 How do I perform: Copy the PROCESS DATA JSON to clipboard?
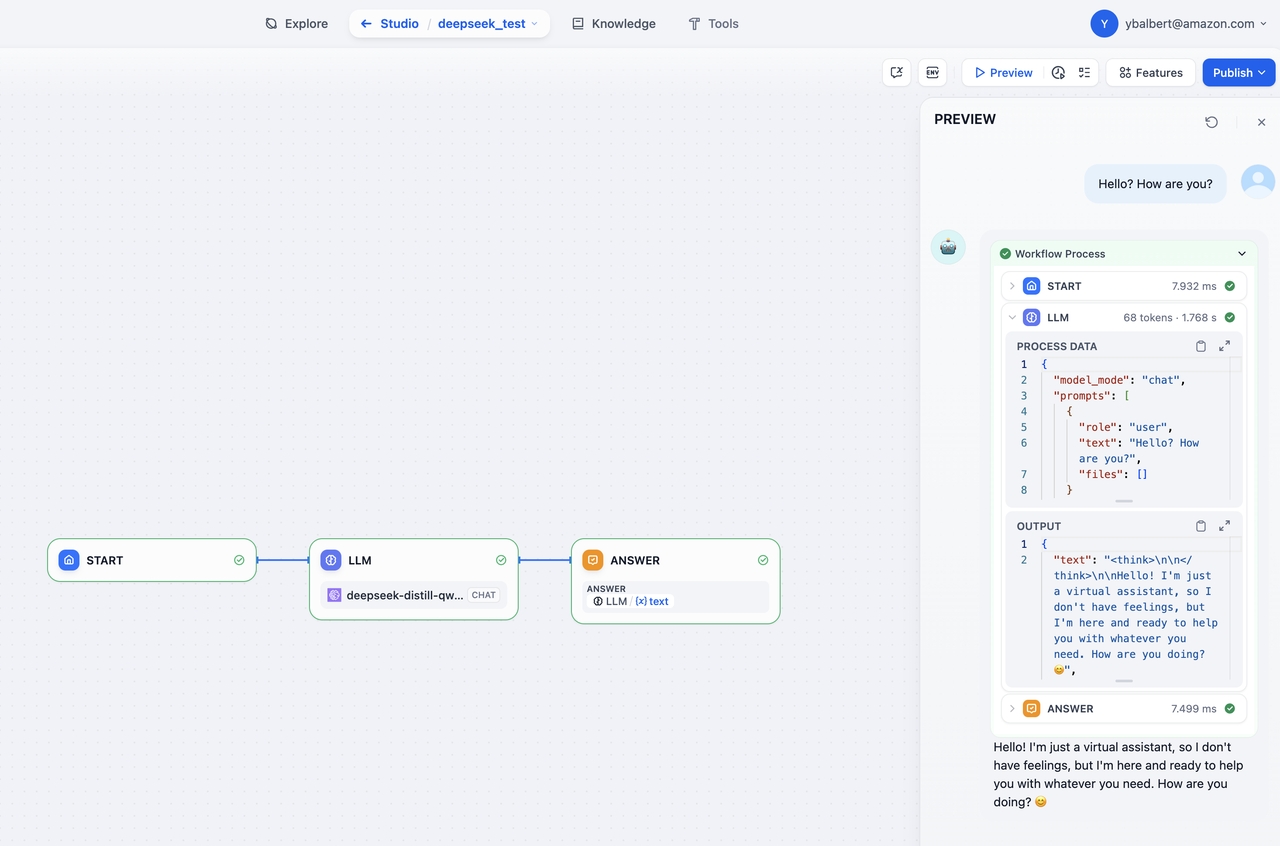tap(1201, 346)
